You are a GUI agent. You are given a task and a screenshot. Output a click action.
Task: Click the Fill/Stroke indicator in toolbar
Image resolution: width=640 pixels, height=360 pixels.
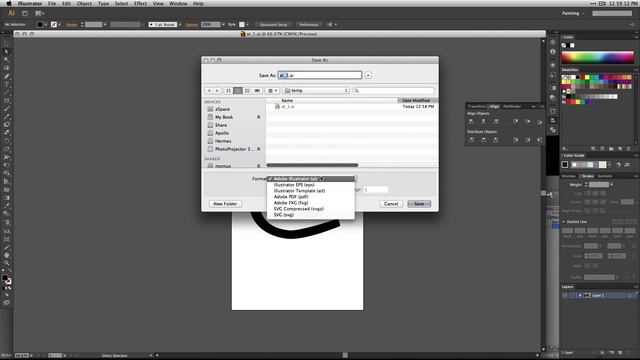(x=7, y=280)
